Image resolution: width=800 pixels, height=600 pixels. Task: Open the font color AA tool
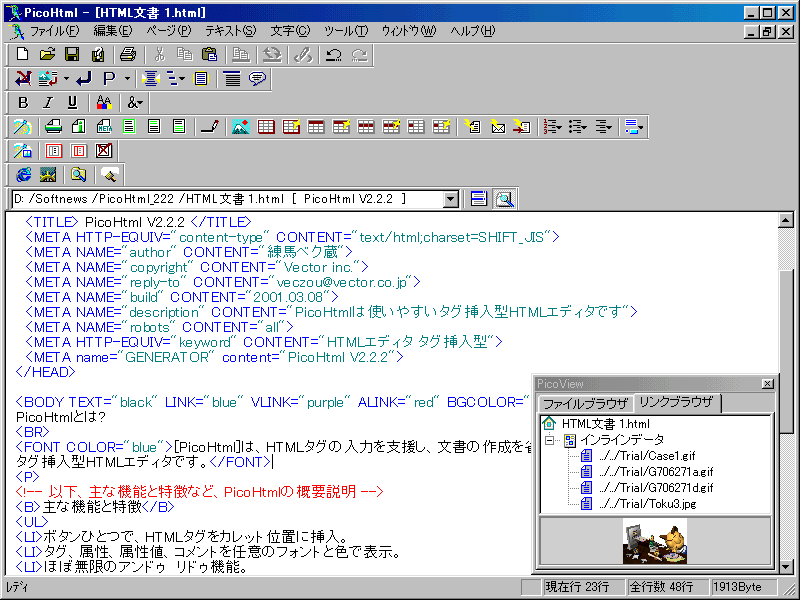click(x=102, y=102)
